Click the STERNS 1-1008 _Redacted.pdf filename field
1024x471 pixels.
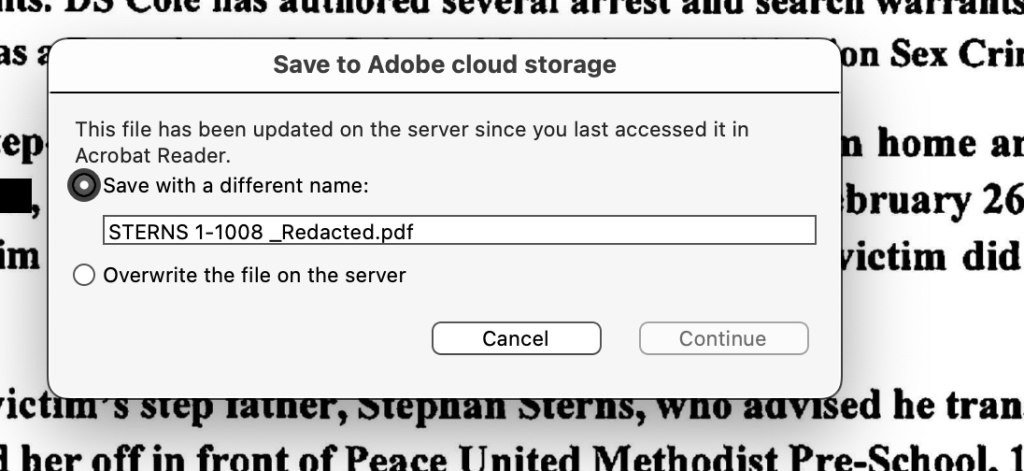(x=459, y=232)
